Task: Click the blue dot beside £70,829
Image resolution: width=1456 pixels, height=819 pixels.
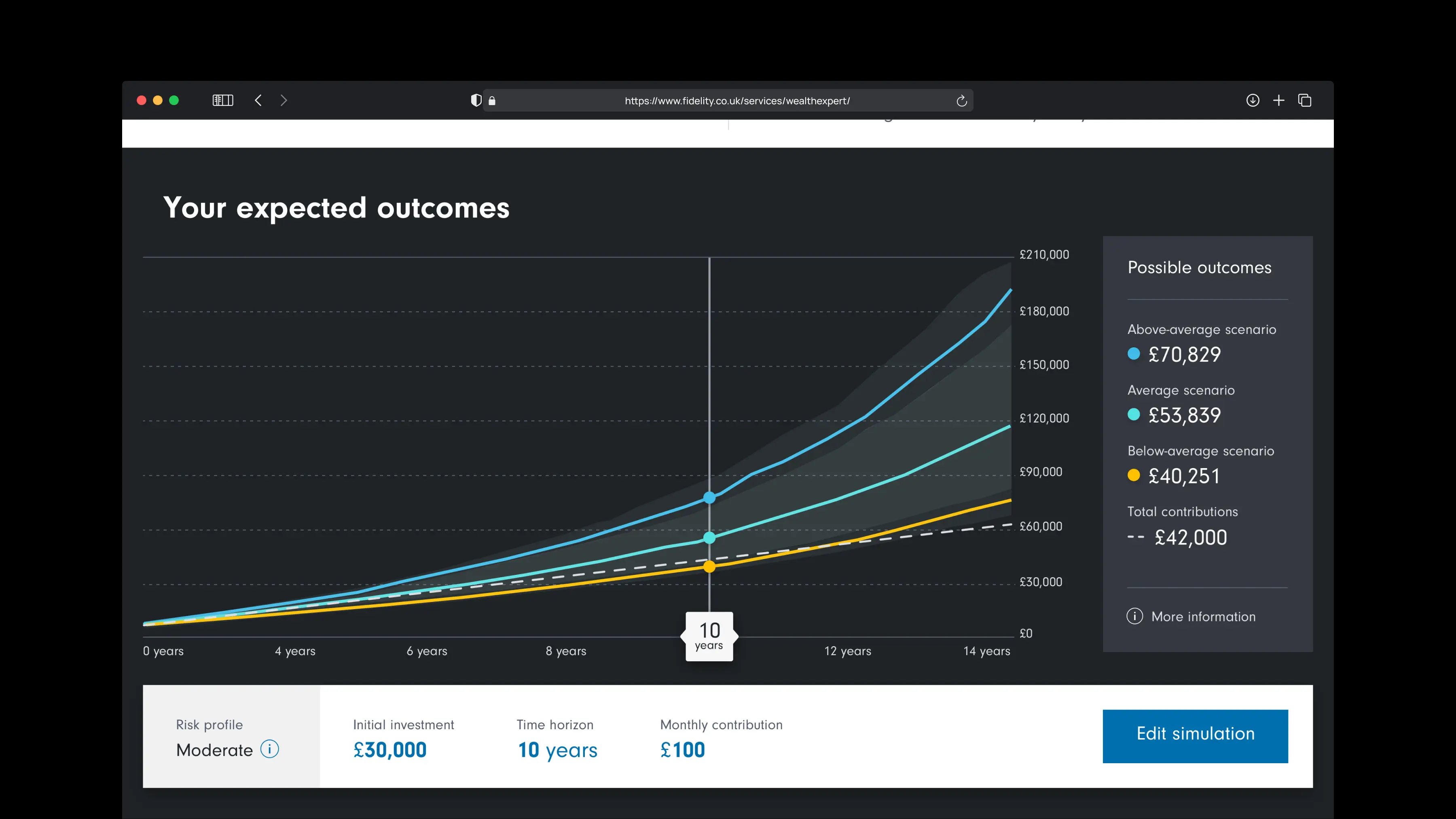Action: click(1133, 354)
